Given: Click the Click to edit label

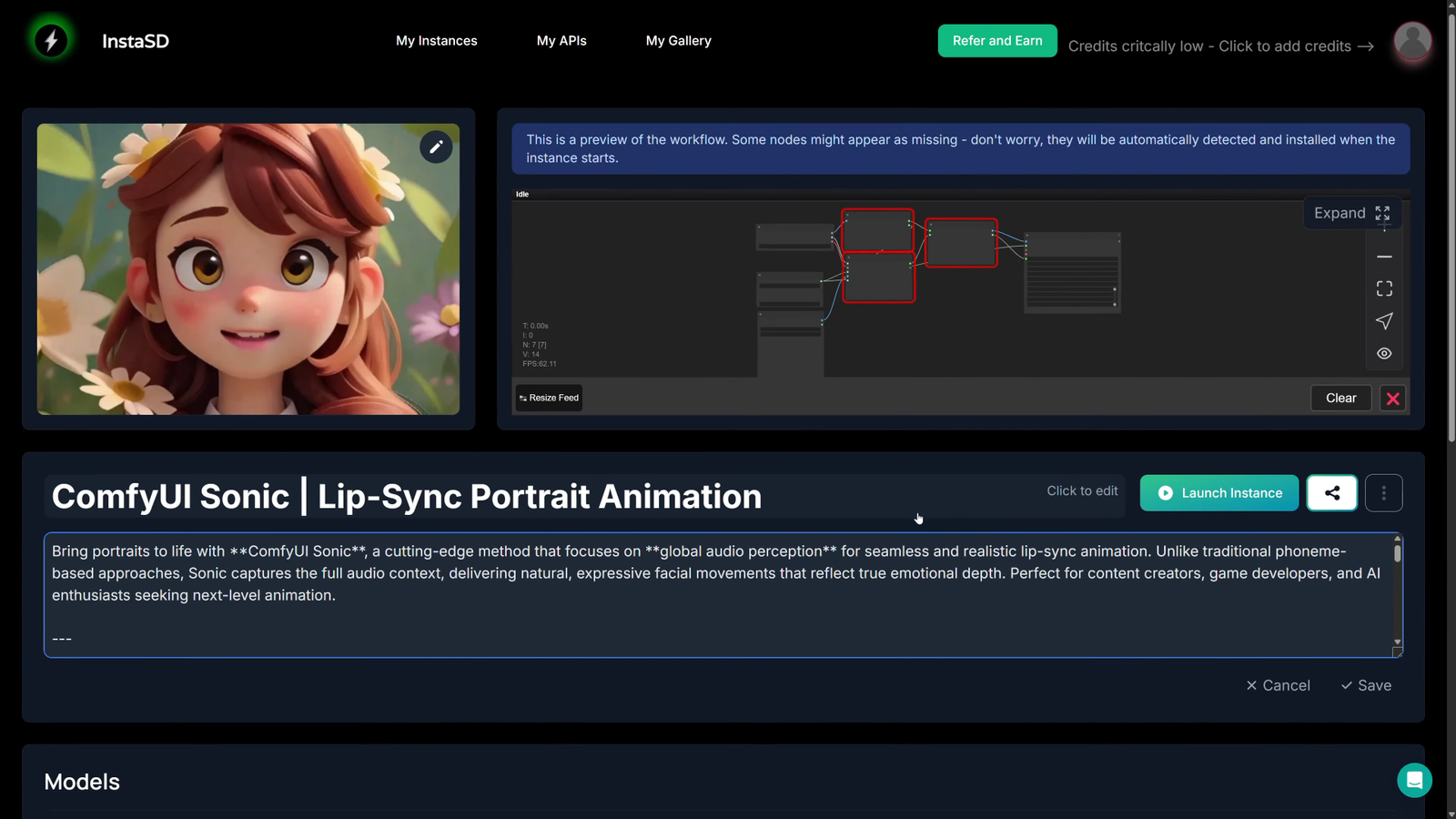Looking at the screenshot, I should click(1082, 490).
